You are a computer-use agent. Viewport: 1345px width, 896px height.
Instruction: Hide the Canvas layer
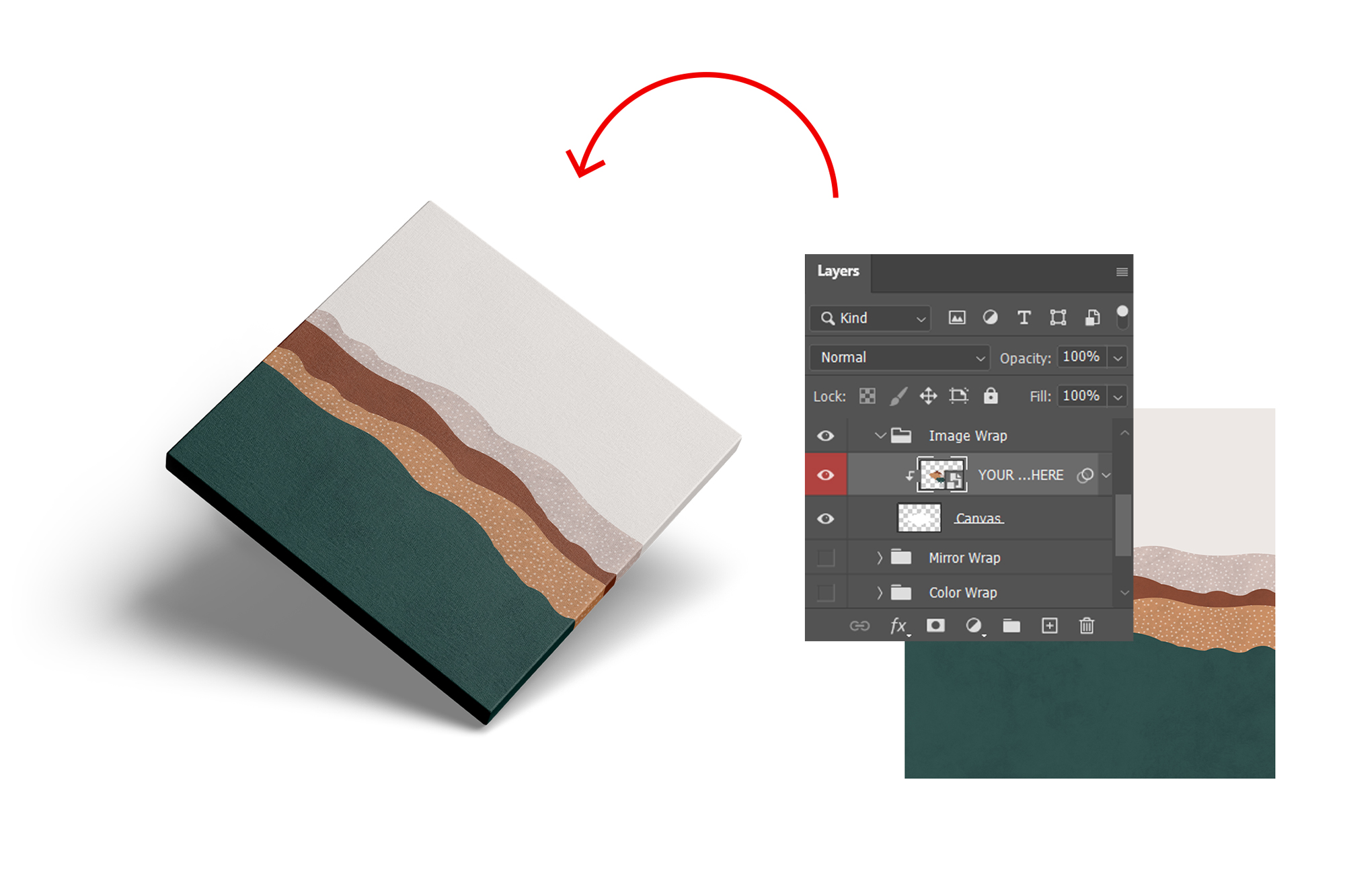click(826, 518)
